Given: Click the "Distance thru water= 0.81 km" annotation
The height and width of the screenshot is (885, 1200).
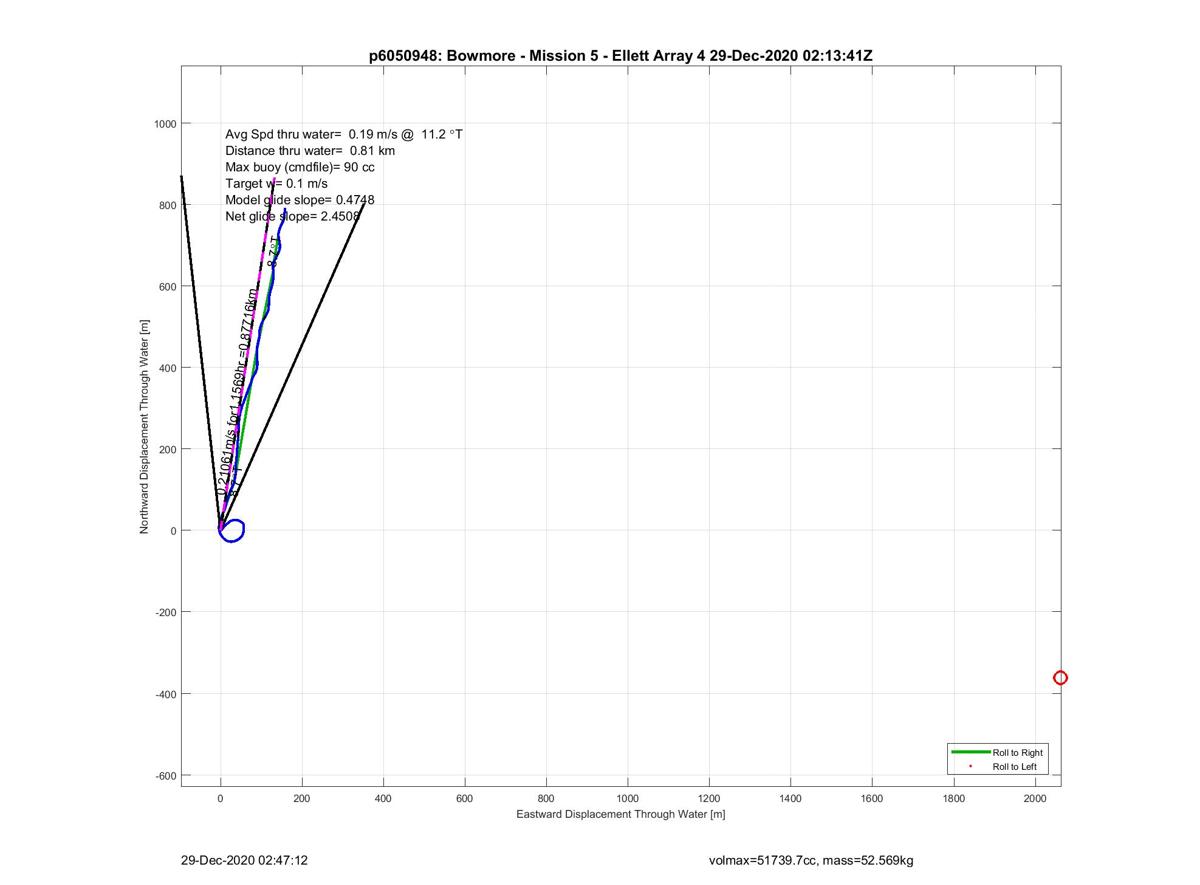Looking at the screenshot, I should [x=310, y=151].
